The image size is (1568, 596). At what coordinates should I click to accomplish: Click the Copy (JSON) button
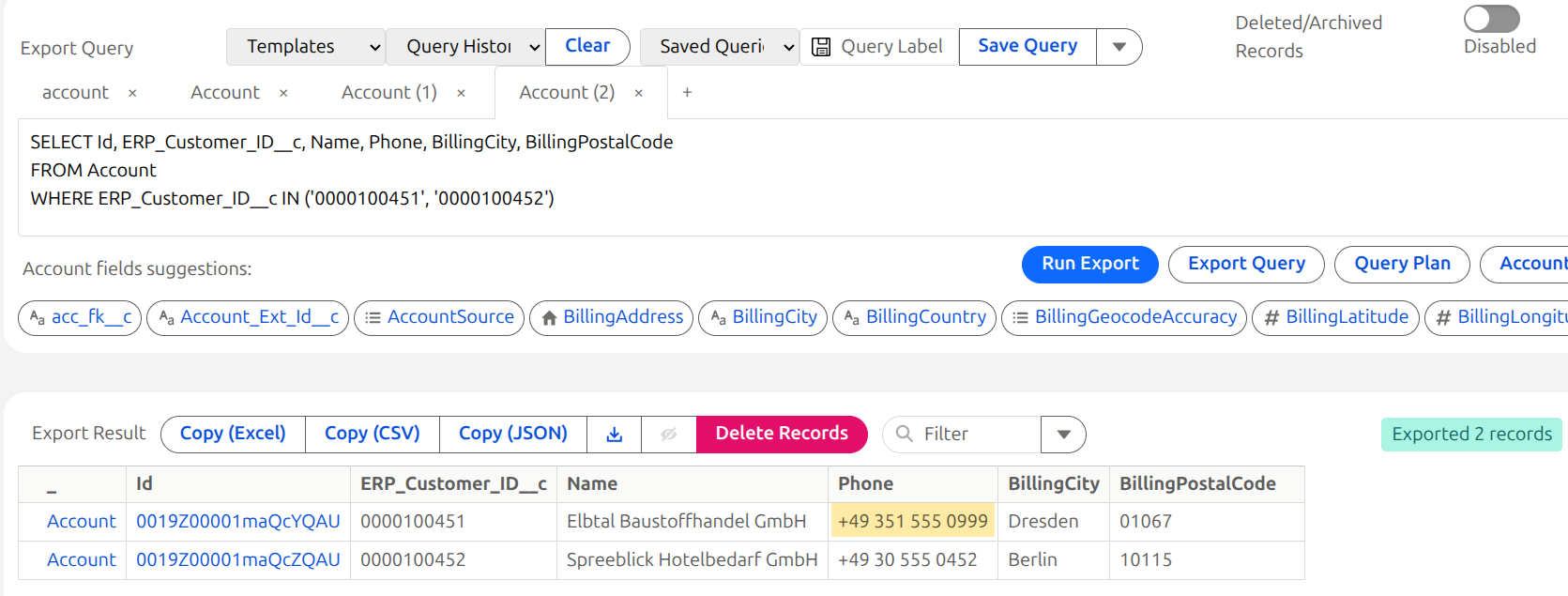(513, 434)
